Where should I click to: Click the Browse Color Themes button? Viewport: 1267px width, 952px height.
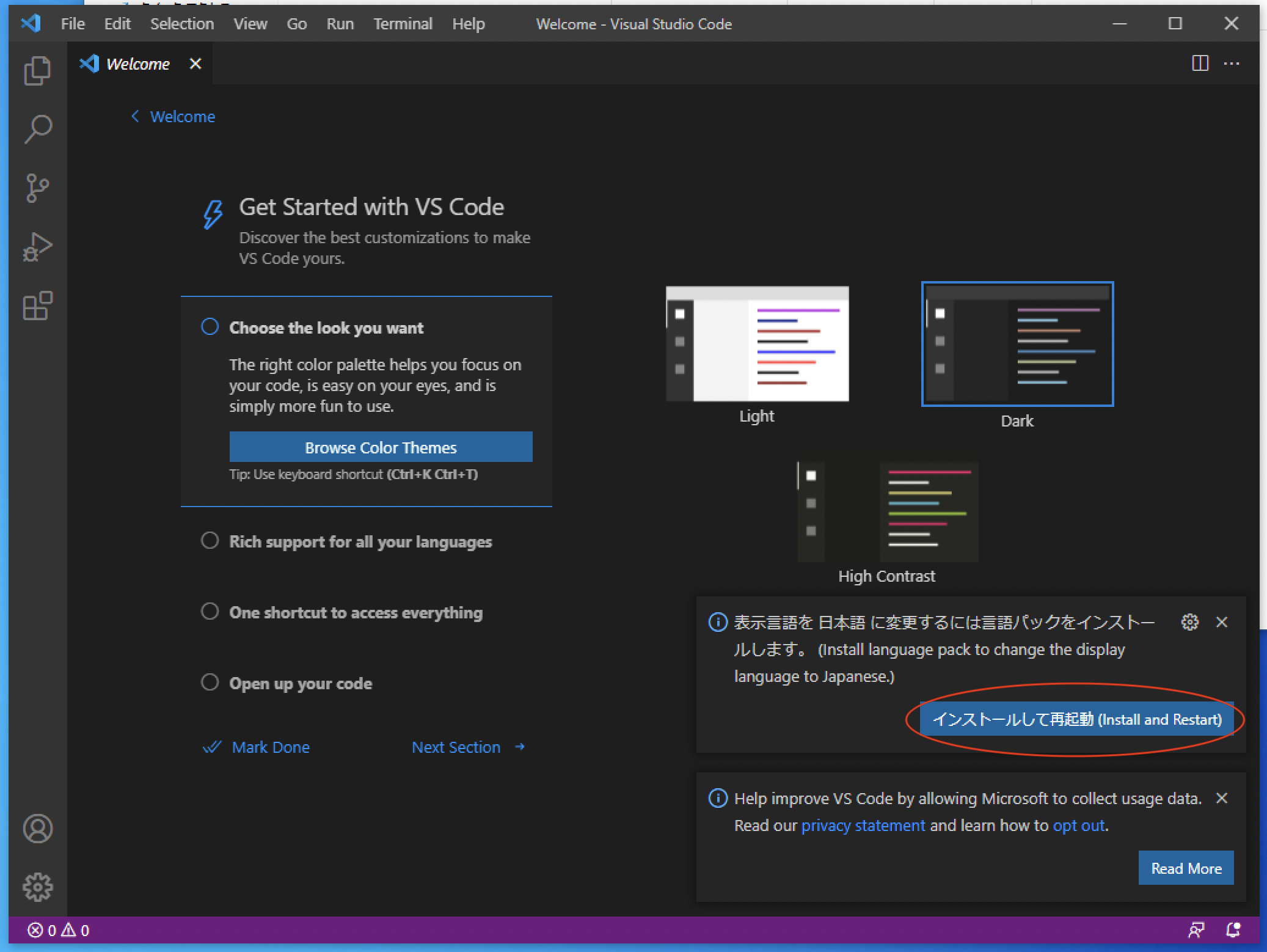point(381,447)
